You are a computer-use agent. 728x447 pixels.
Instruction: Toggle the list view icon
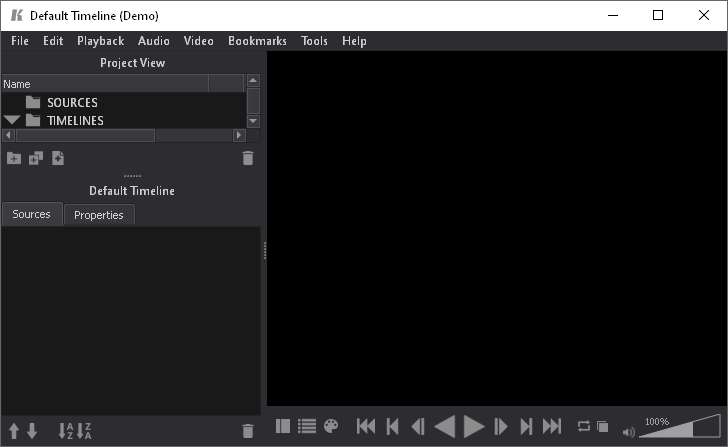[307, 426]
